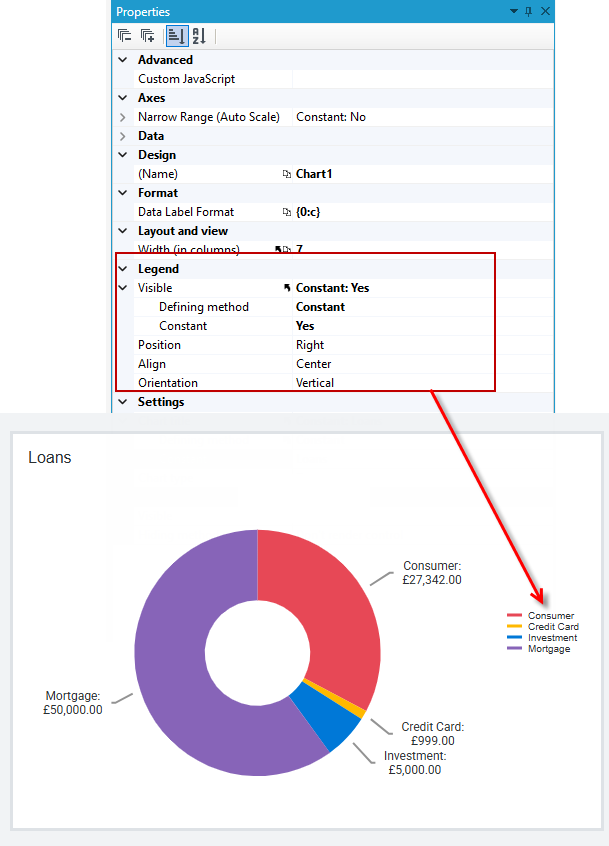Collapse the Advanced category
The height and width of the screenshot is (846, 609).
(123, 60)
